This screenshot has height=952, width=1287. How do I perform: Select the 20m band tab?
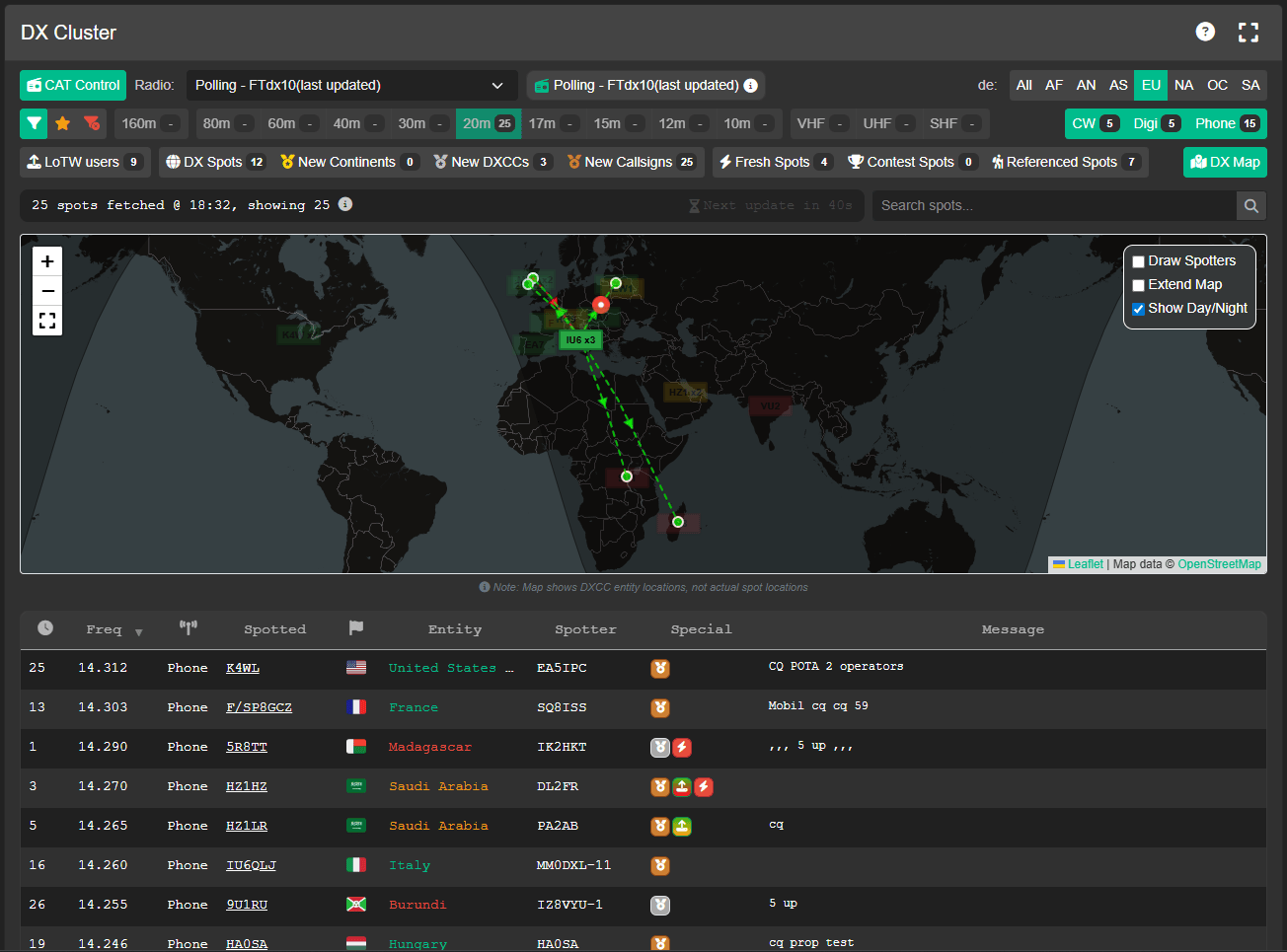pos(488,123)
